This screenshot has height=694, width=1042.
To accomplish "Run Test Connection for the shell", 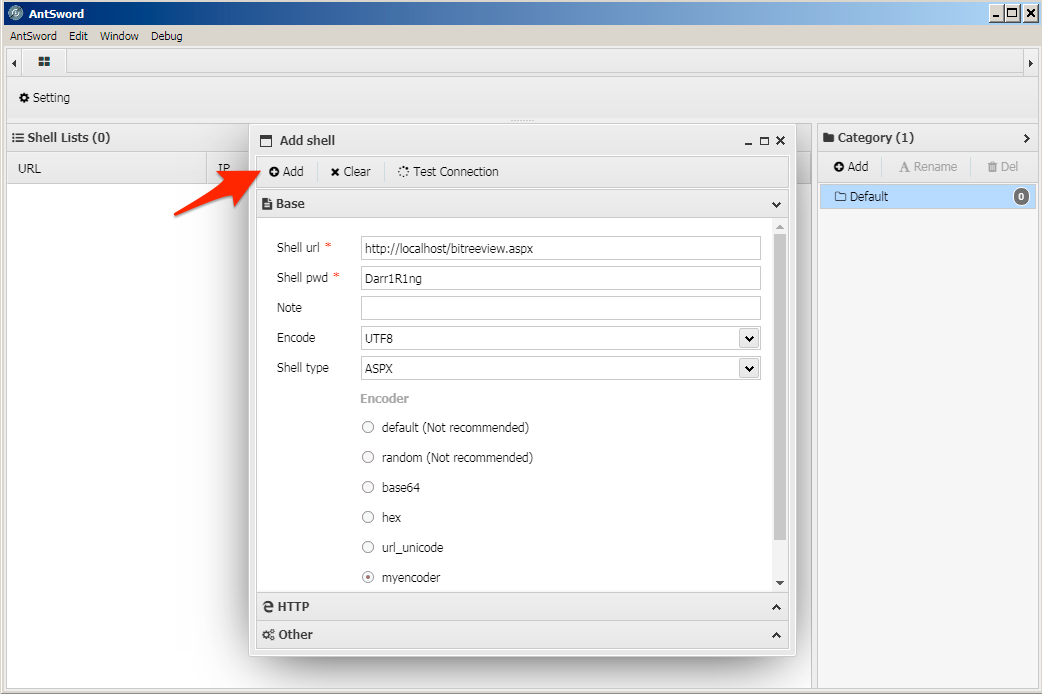I will click(448, 172).
